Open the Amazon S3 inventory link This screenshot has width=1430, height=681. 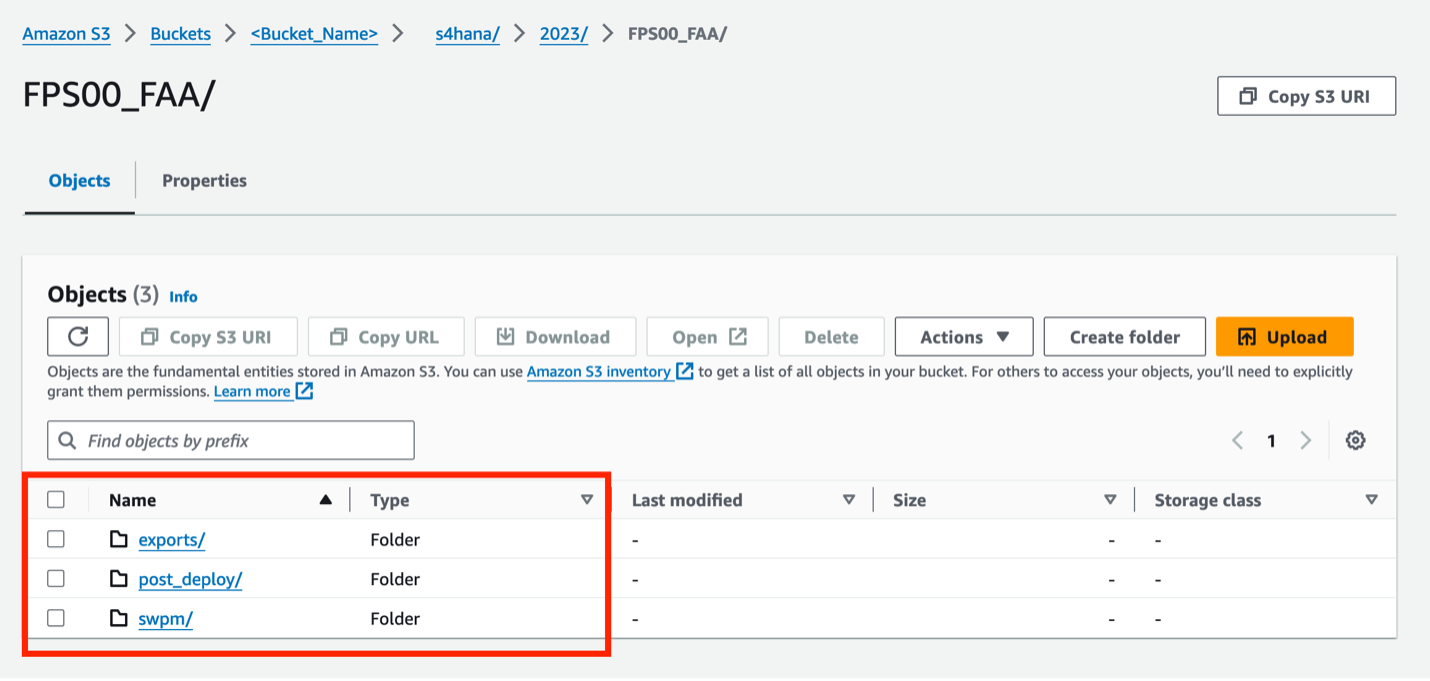(599, 371)
